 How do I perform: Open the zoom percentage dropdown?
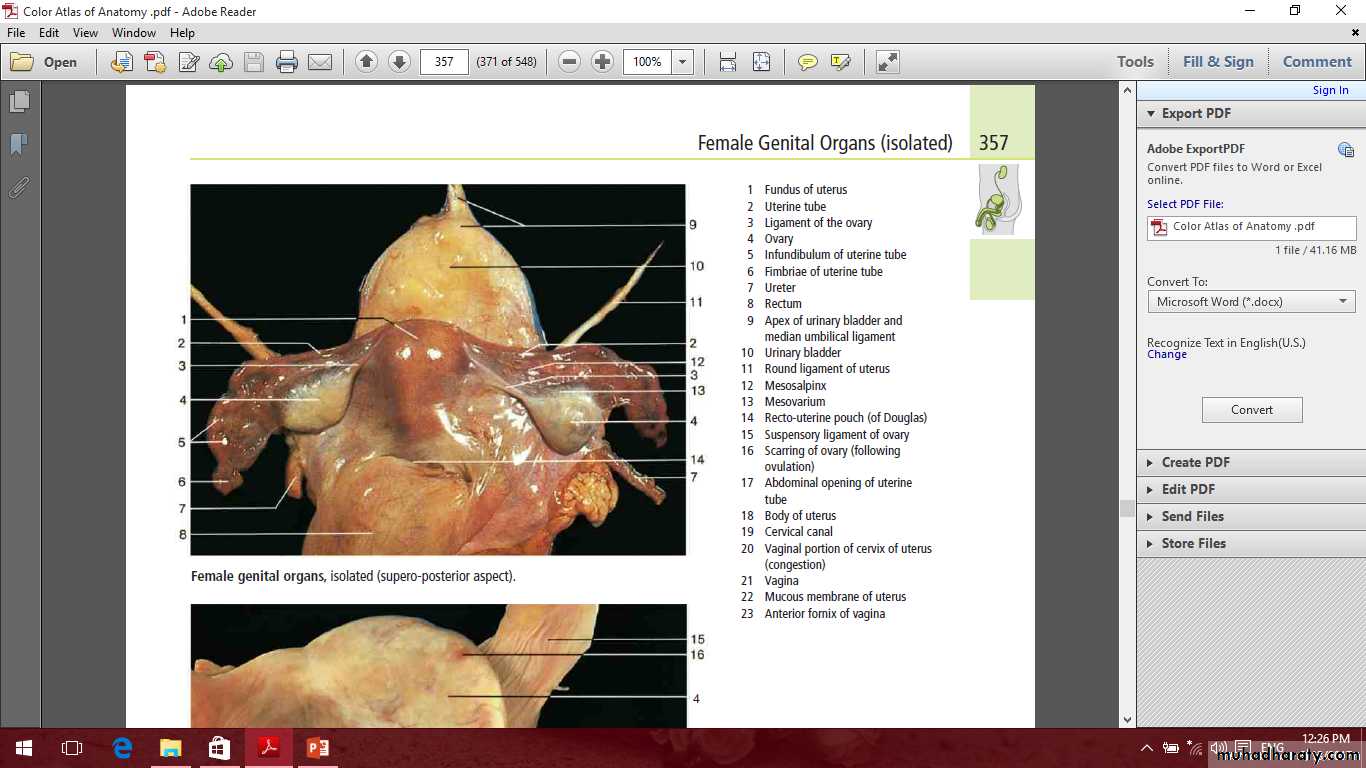coord(683,62)
